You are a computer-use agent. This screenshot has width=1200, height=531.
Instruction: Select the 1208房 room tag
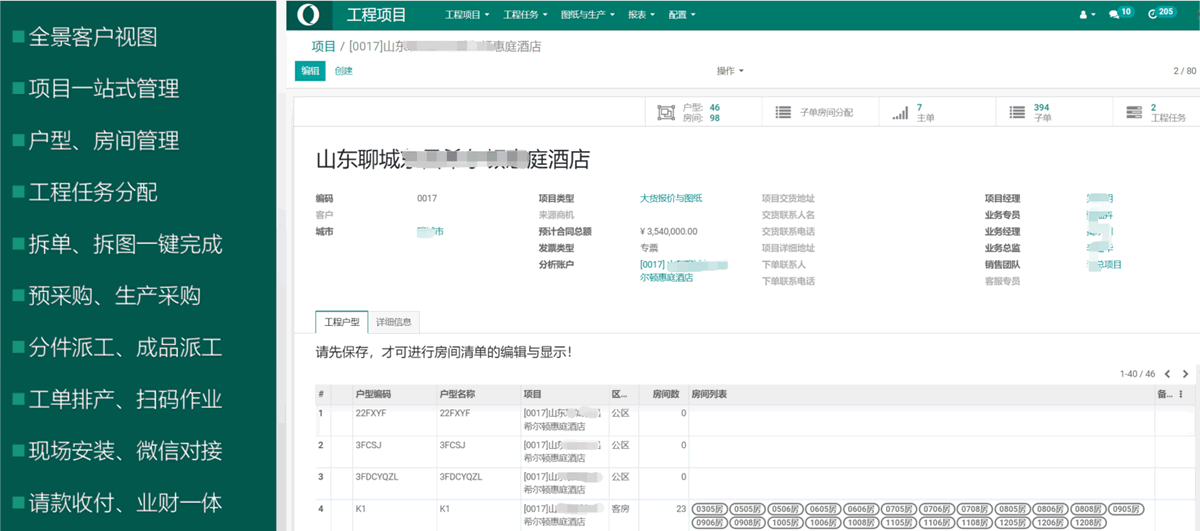click(1088, 522)
